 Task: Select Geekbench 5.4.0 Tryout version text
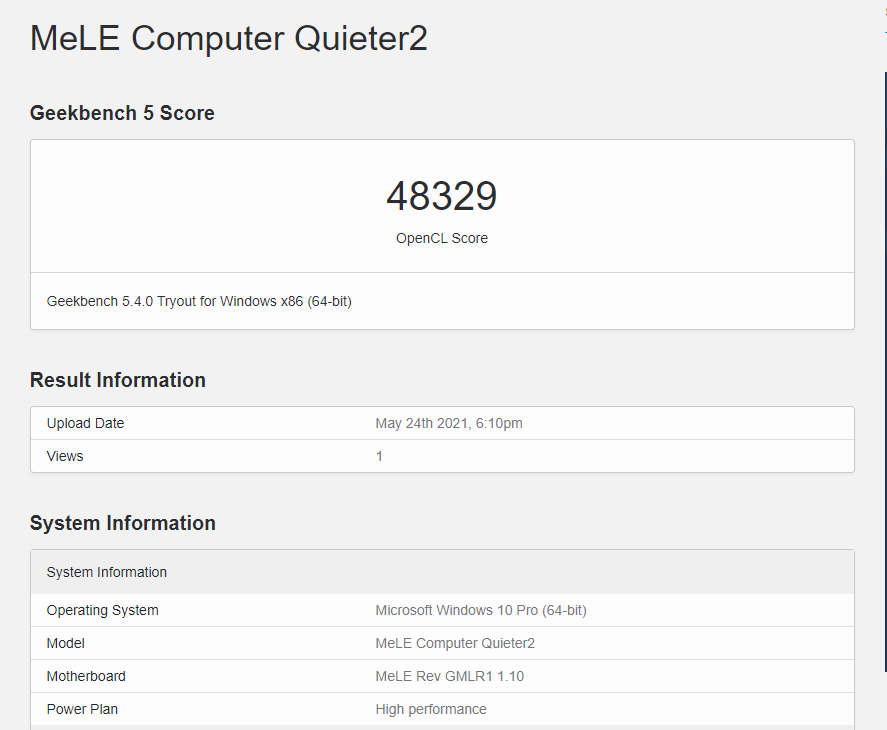[199, 301]
